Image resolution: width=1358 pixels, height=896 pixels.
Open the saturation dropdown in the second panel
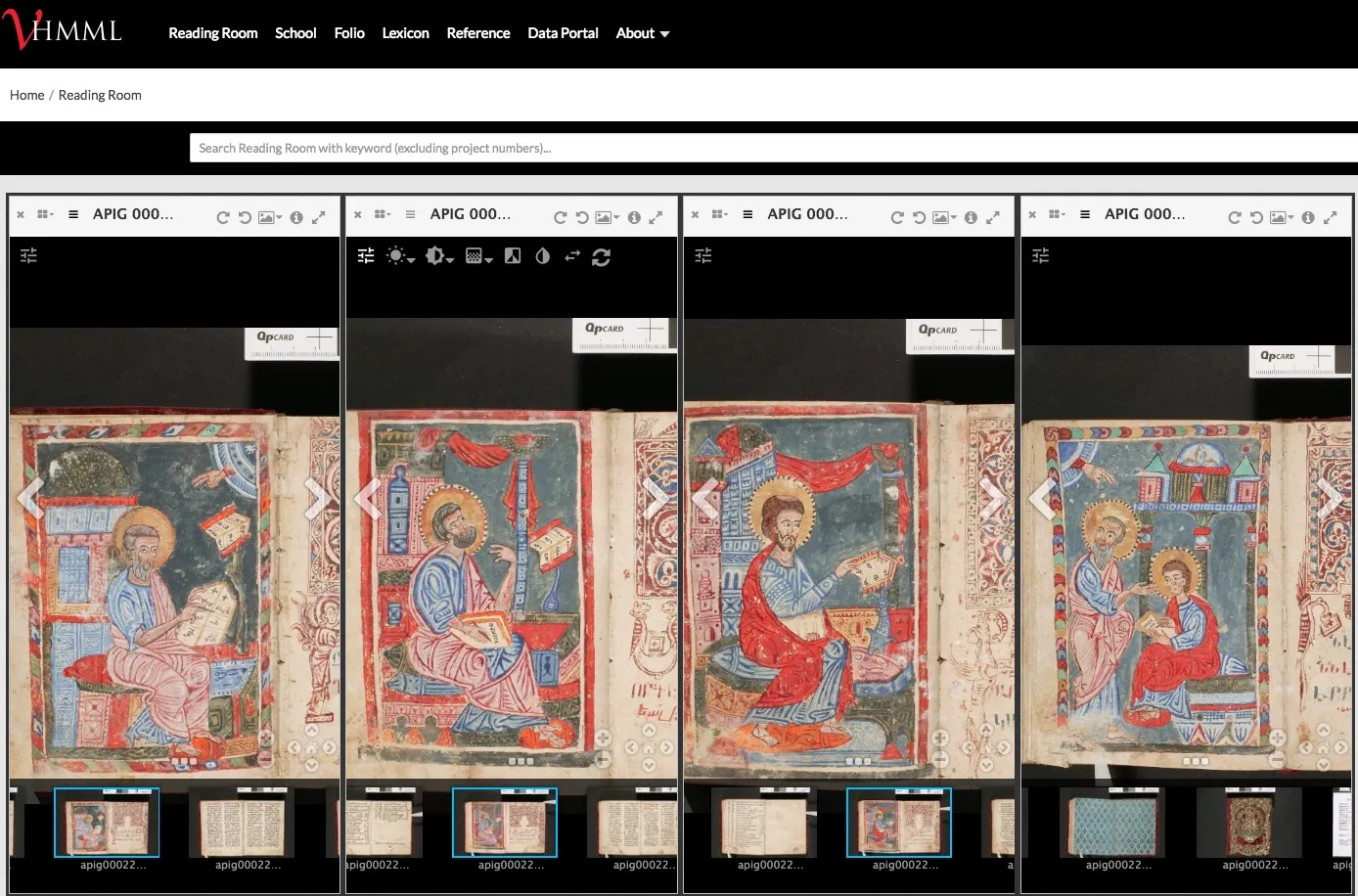[479, 256]
